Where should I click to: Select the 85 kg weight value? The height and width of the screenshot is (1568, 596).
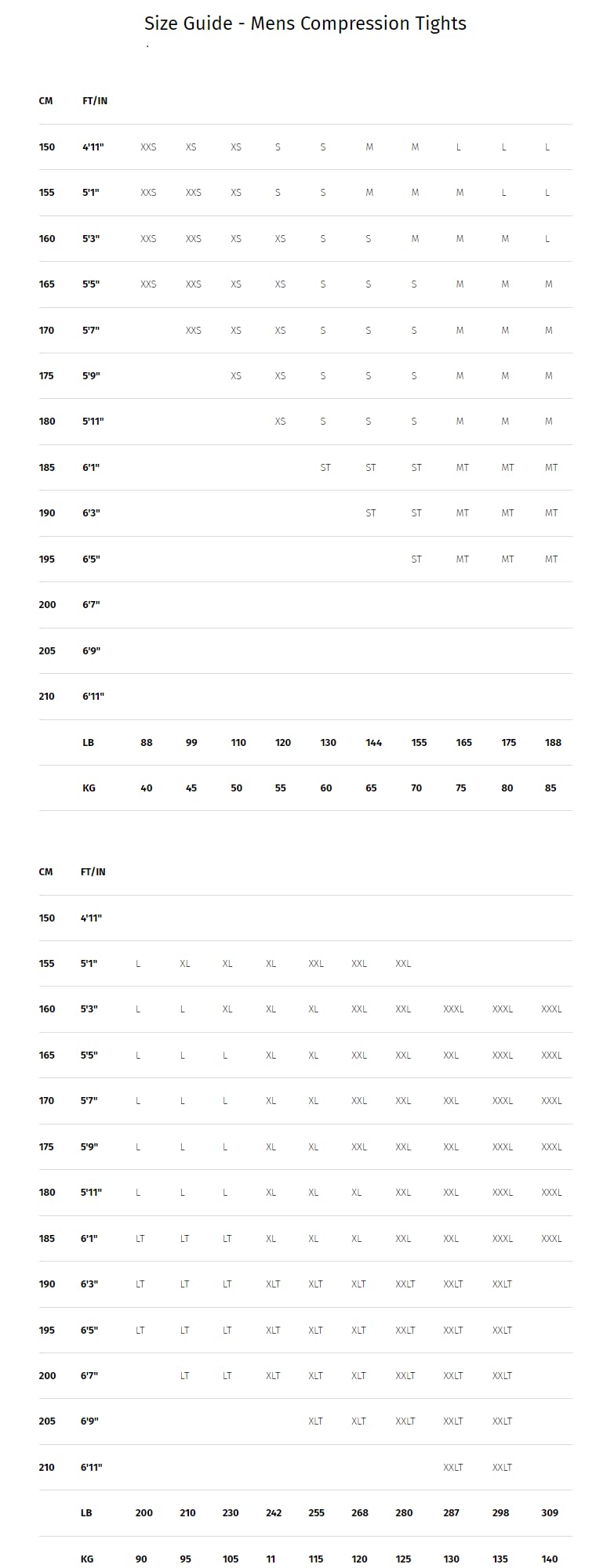tap(551, 788)
